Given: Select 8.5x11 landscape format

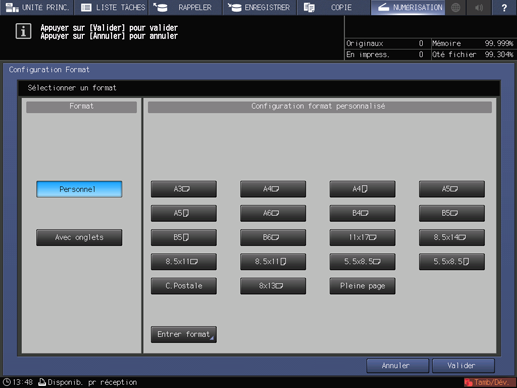Looking at the screenshot, I should tap(184, 262).
